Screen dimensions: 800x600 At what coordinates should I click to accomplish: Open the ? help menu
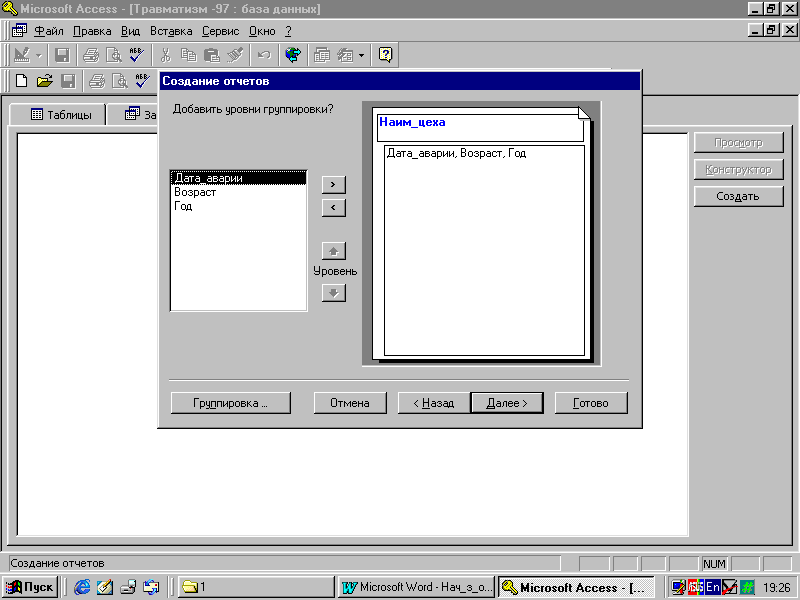click(x=288, y=31)
